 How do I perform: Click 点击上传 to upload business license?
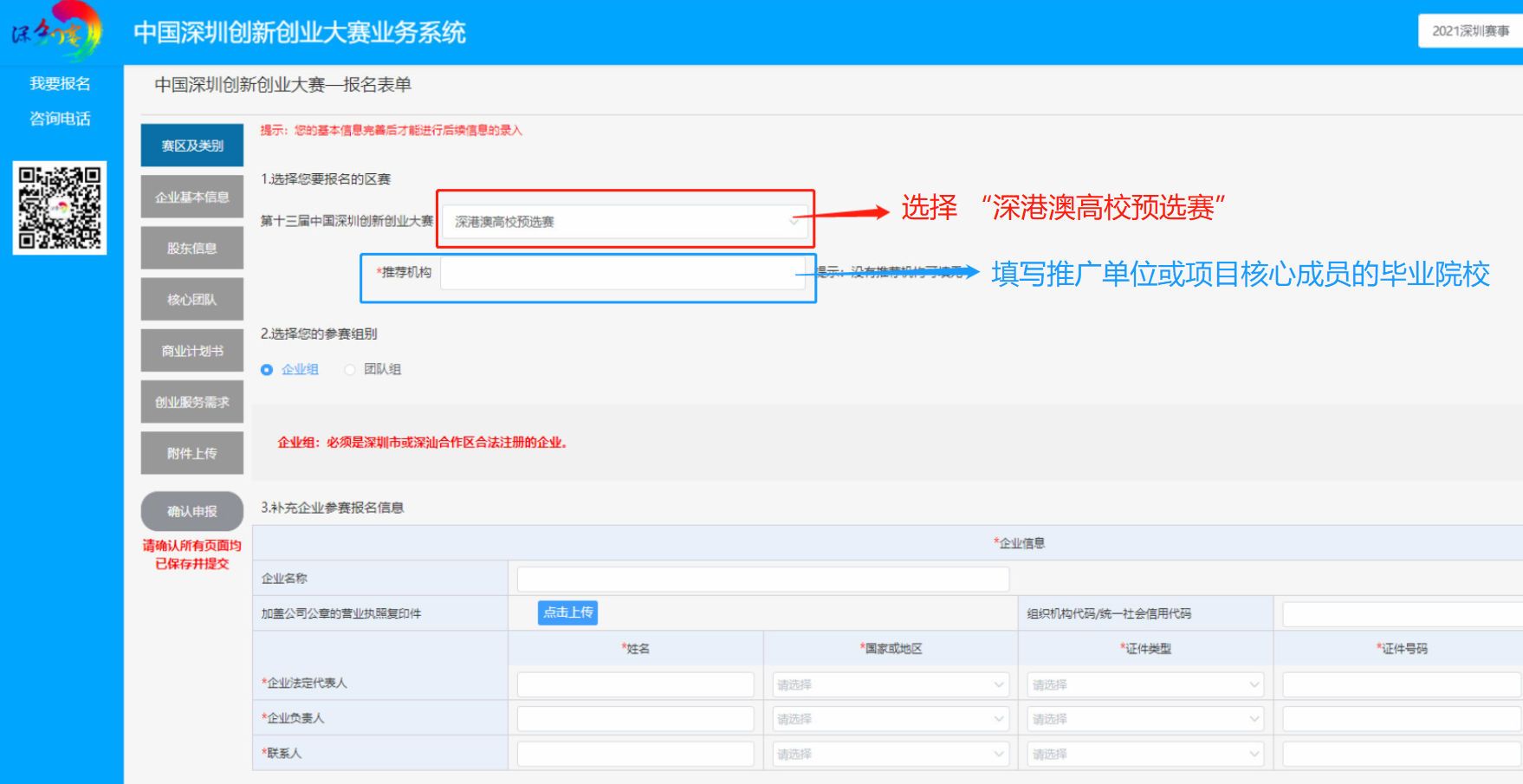tap(567, 612)
